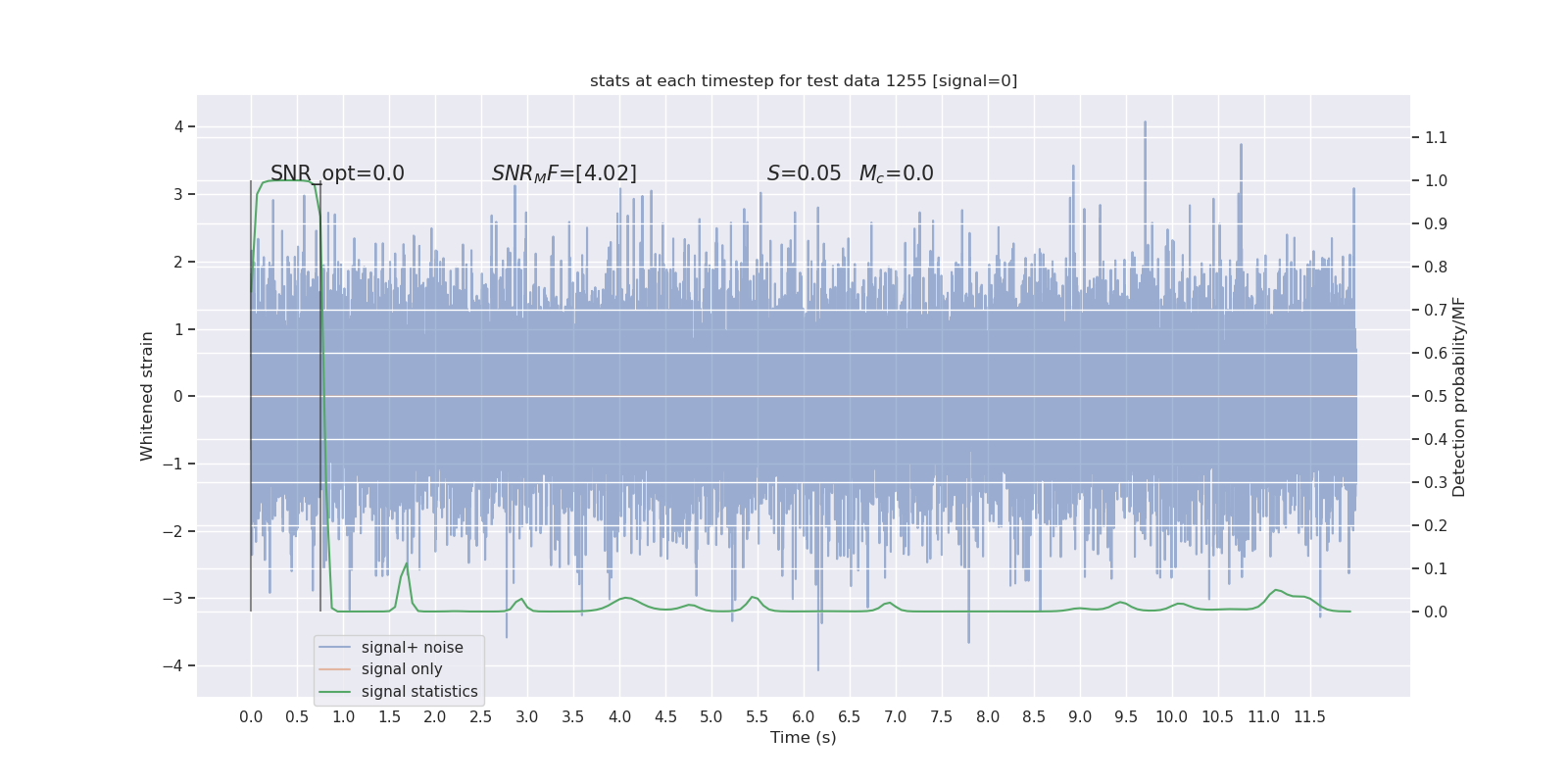Click x-axis tick label 11.5
This screenshot has height=784, width=1568.
(x=1310, y=717)
